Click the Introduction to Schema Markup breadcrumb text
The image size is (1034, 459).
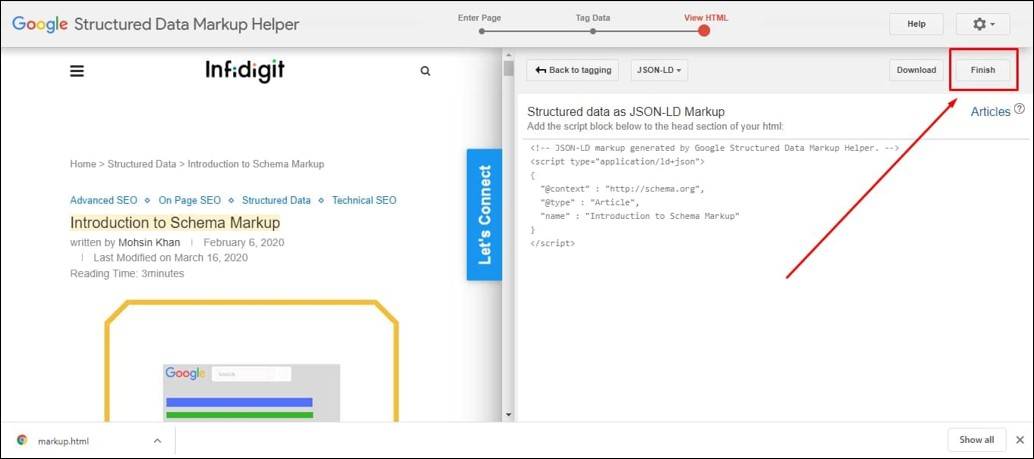256,164
